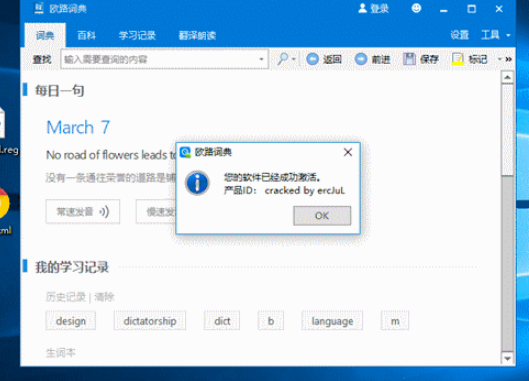Image resolution: width=529 pixels, height=381 pixels.
Task: Play 常速发音 normal speed pronunciation
Action: [x=83, y=212]
